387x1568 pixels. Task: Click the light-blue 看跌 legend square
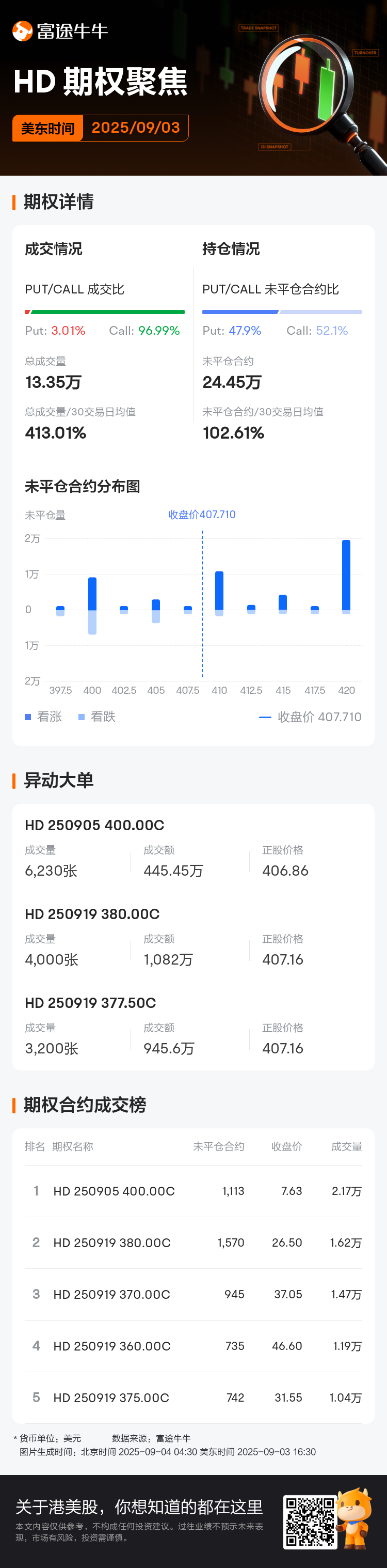(x=82, y=717)
